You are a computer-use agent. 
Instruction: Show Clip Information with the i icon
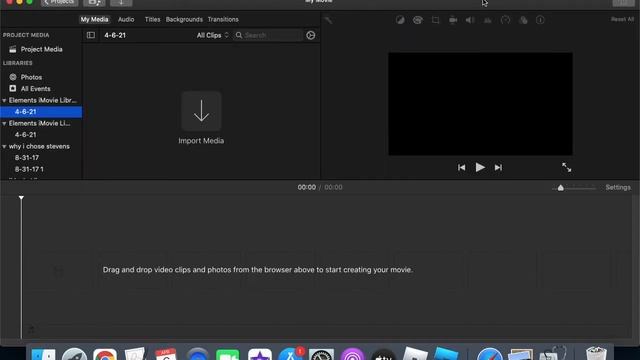pos(540,20)
